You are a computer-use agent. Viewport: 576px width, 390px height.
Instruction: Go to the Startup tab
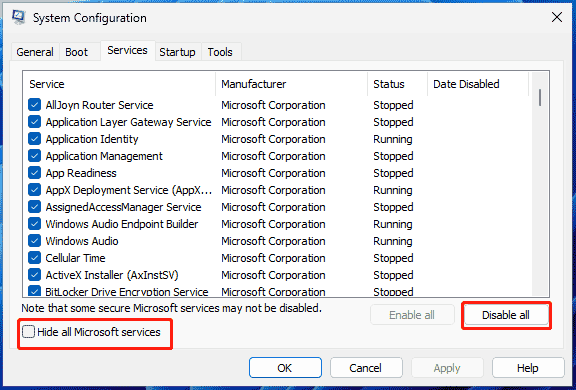pyautogui.click(x=177, y=52)
